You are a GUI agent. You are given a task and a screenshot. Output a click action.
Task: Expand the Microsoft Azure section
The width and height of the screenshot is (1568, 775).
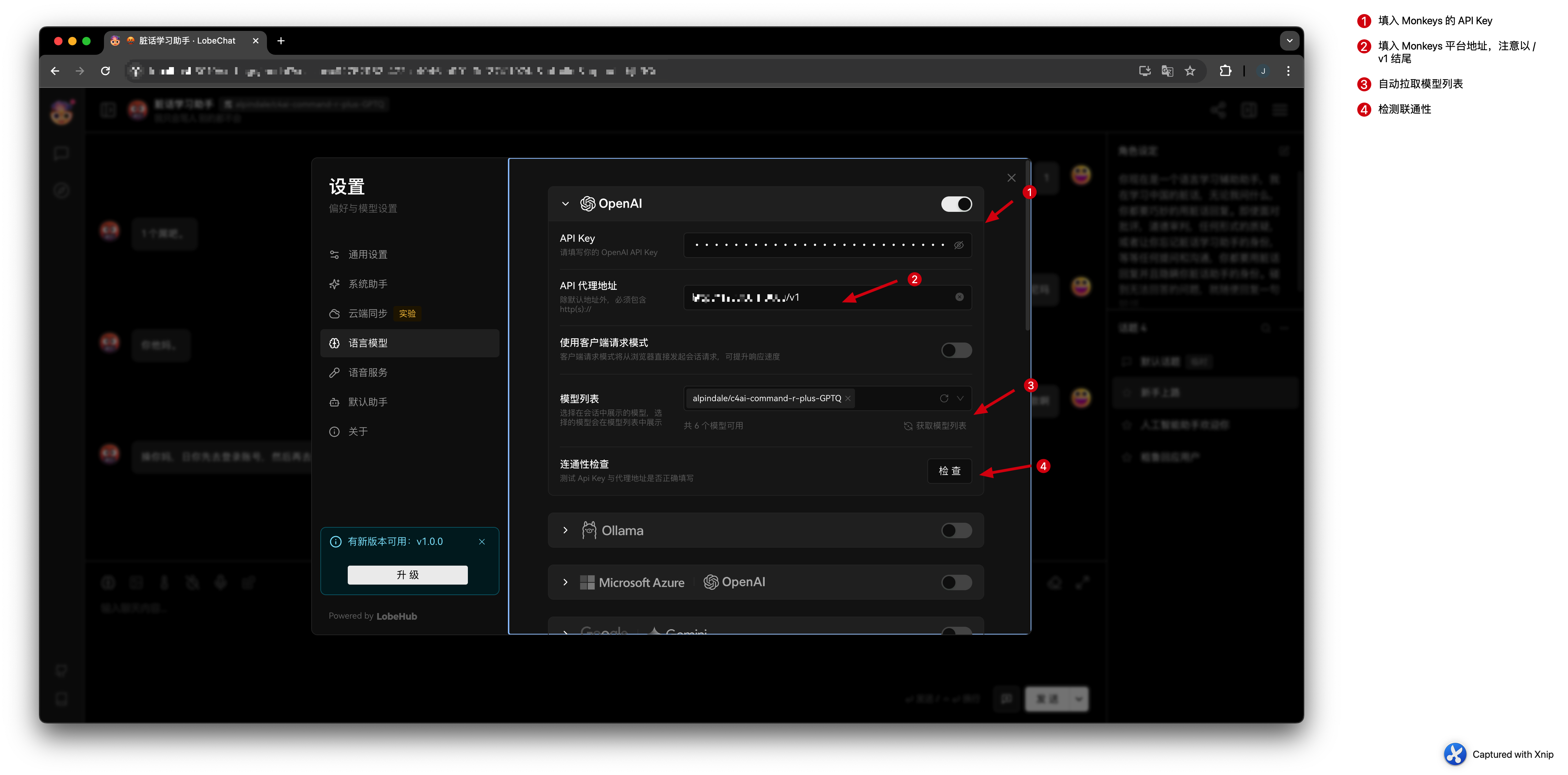[566, 582]
